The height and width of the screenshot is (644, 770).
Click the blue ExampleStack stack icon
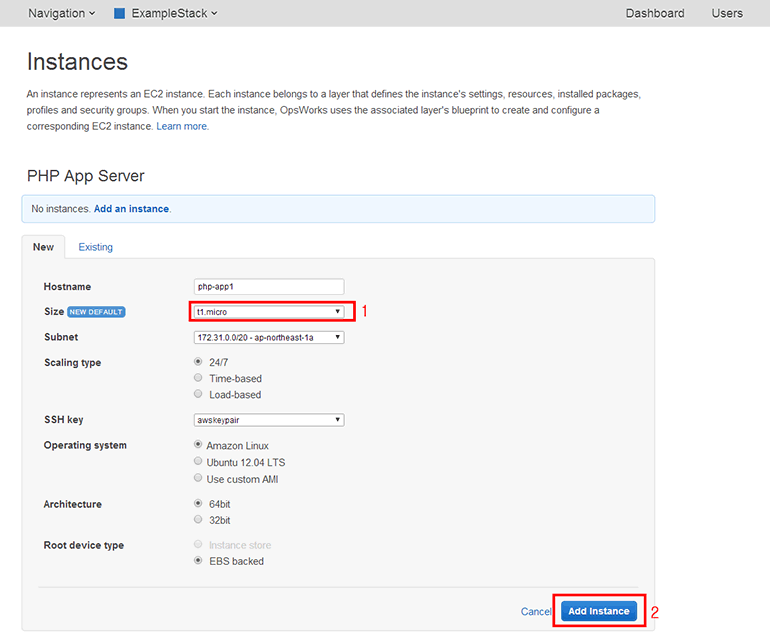click(120, 14)
